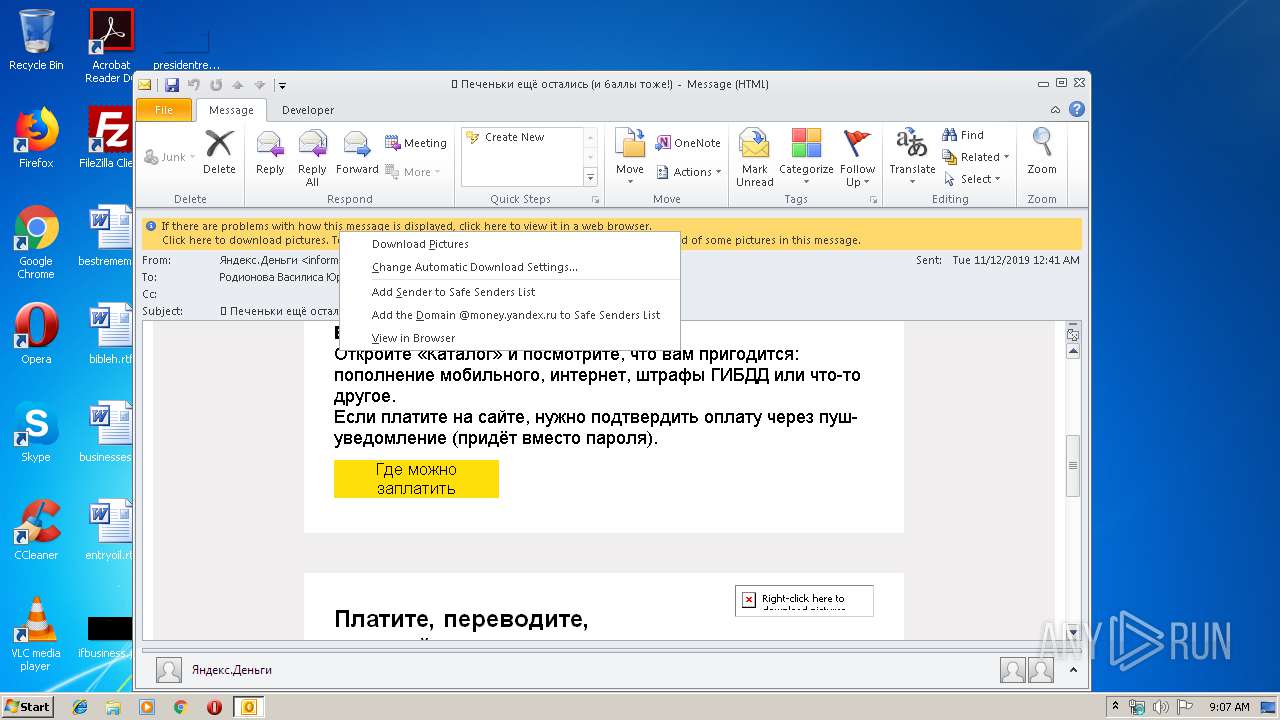
Task: Open the Follow Up flag menu
Action: (x=857, y=158)
